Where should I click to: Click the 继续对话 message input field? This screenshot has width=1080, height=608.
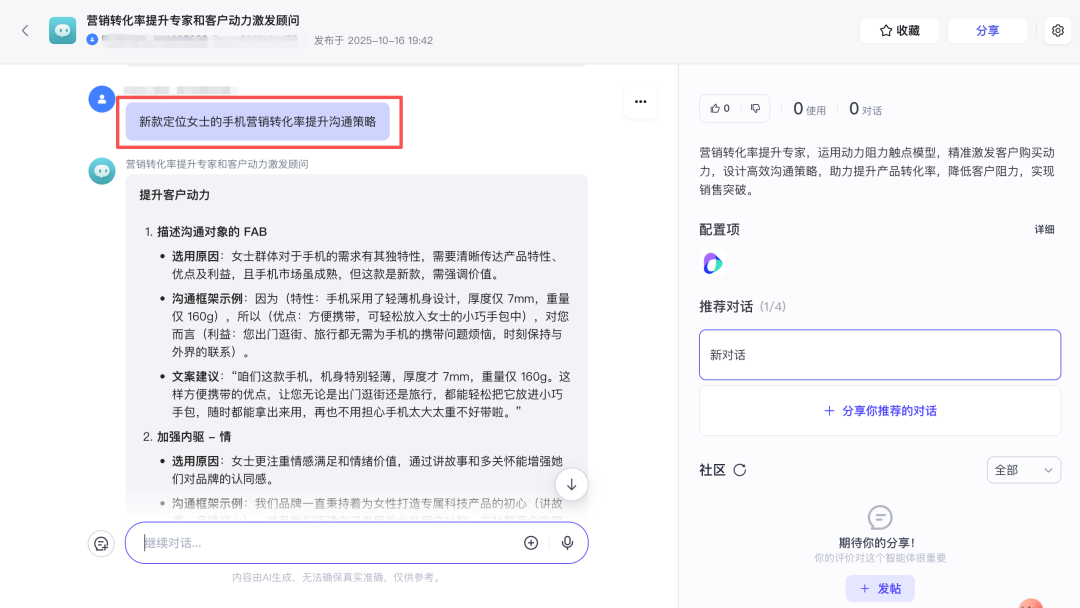[325, 543]
